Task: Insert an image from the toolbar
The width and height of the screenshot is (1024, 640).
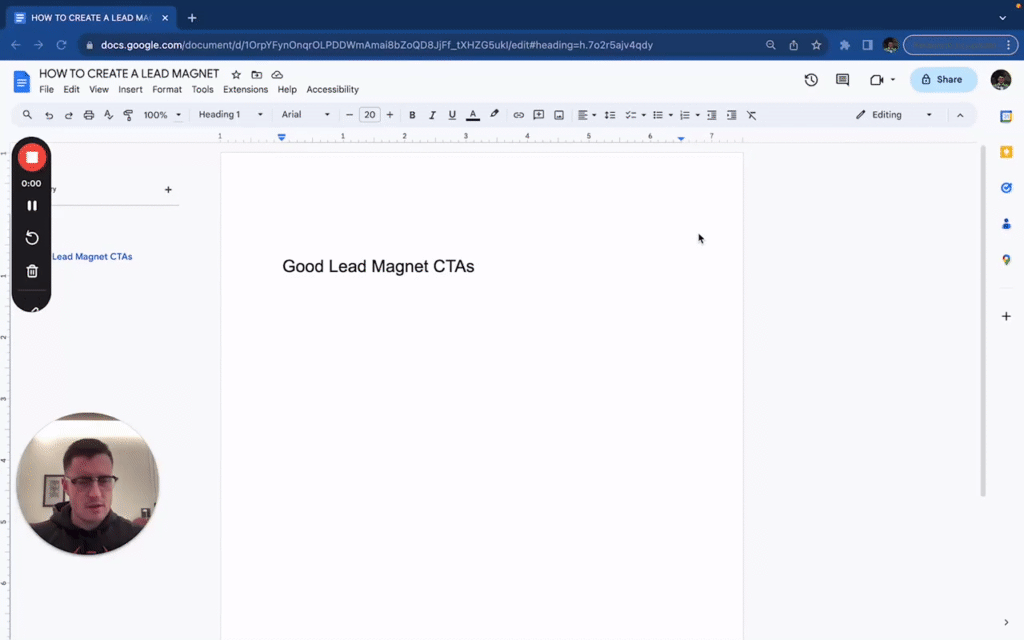Action: click(558, 114)
